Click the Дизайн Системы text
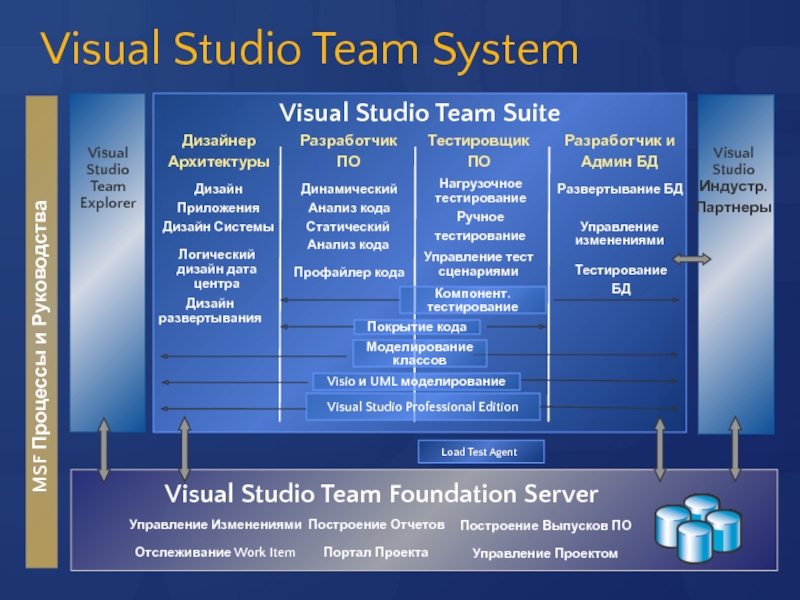This screenshot has width=800, height=600. [x=218, y=227]
